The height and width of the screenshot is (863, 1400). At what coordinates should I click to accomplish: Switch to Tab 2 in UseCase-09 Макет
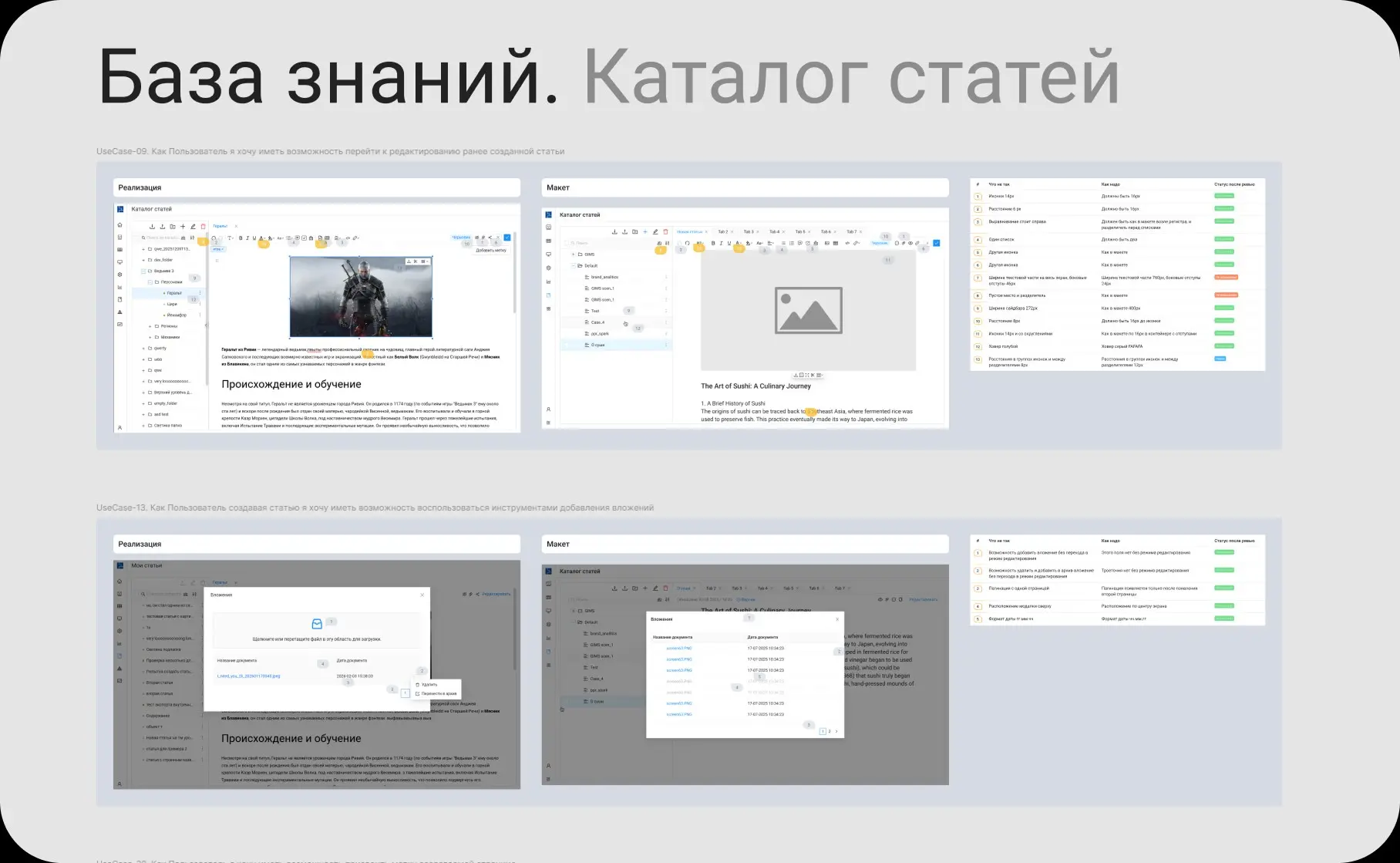[723, 231]
